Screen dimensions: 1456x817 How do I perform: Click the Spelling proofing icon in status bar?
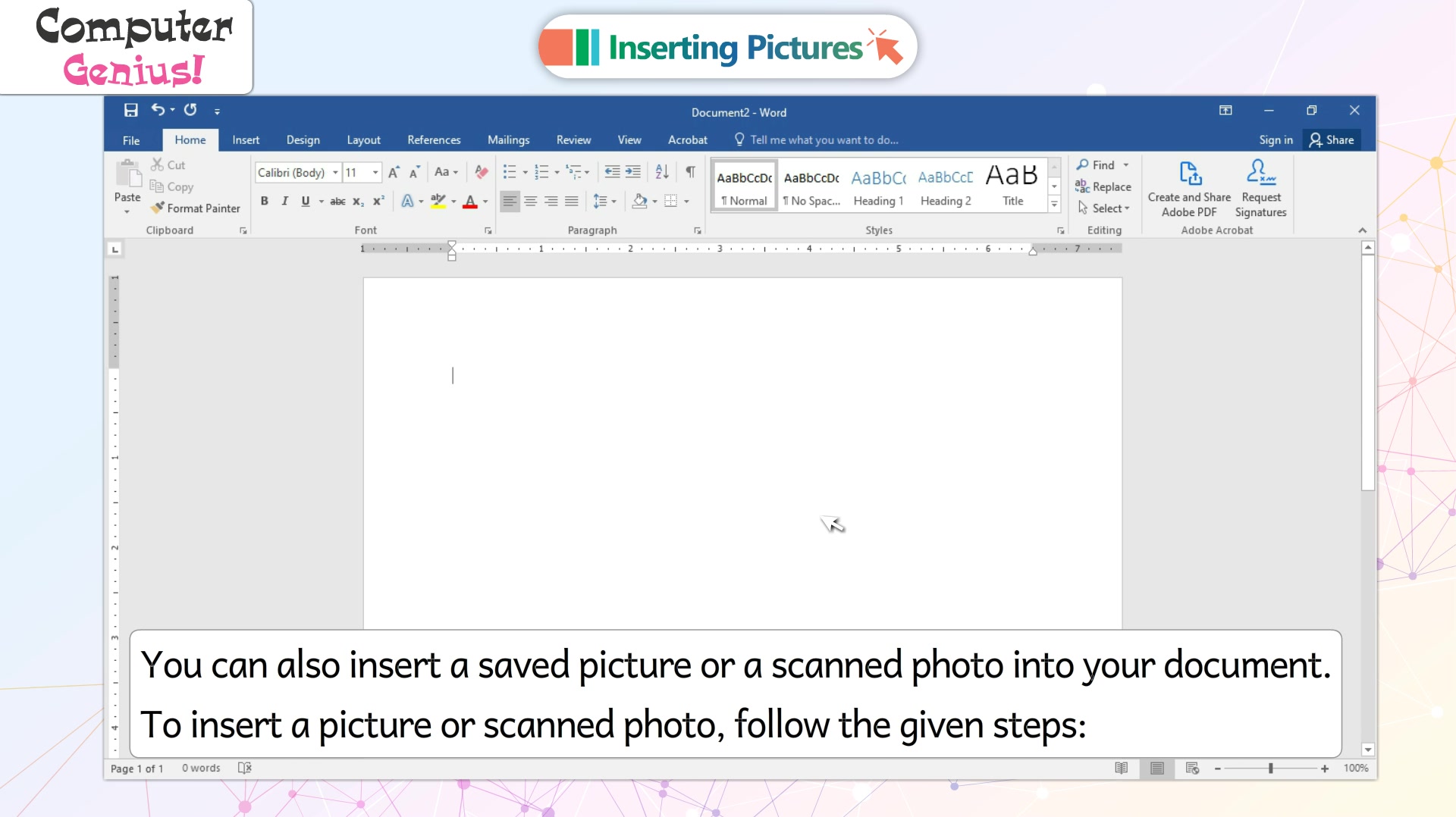(x=244, y=768)
